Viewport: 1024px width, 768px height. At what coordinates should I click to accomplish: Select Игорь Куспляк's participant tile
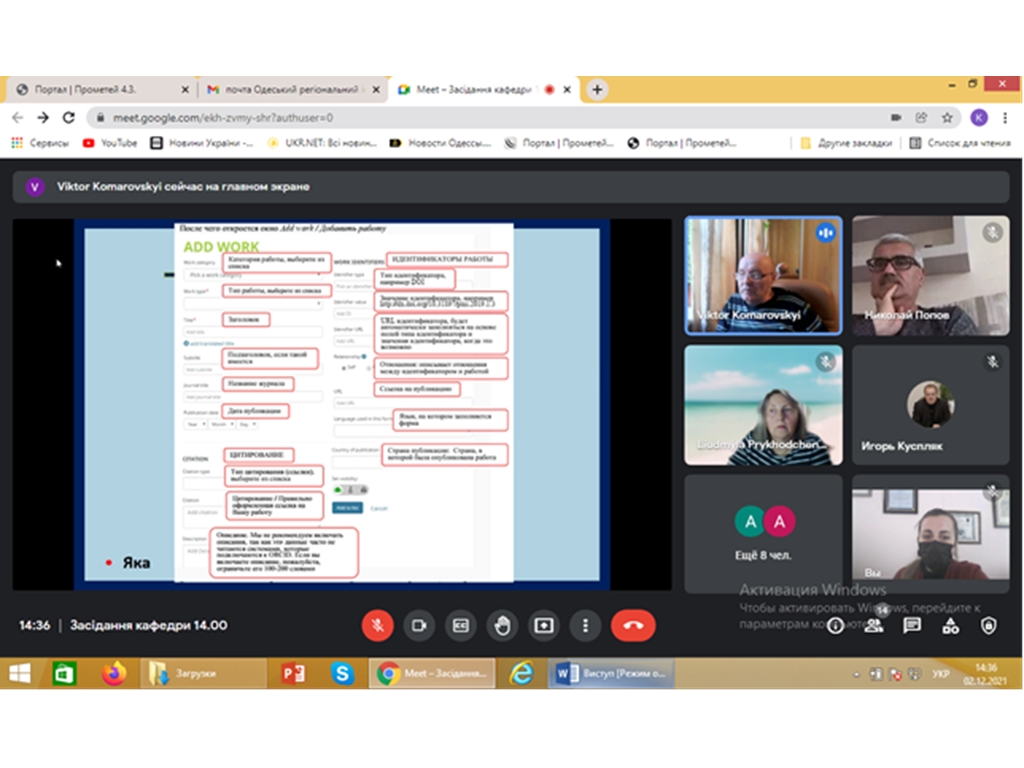pyautogui.click(x=931, y=406)
